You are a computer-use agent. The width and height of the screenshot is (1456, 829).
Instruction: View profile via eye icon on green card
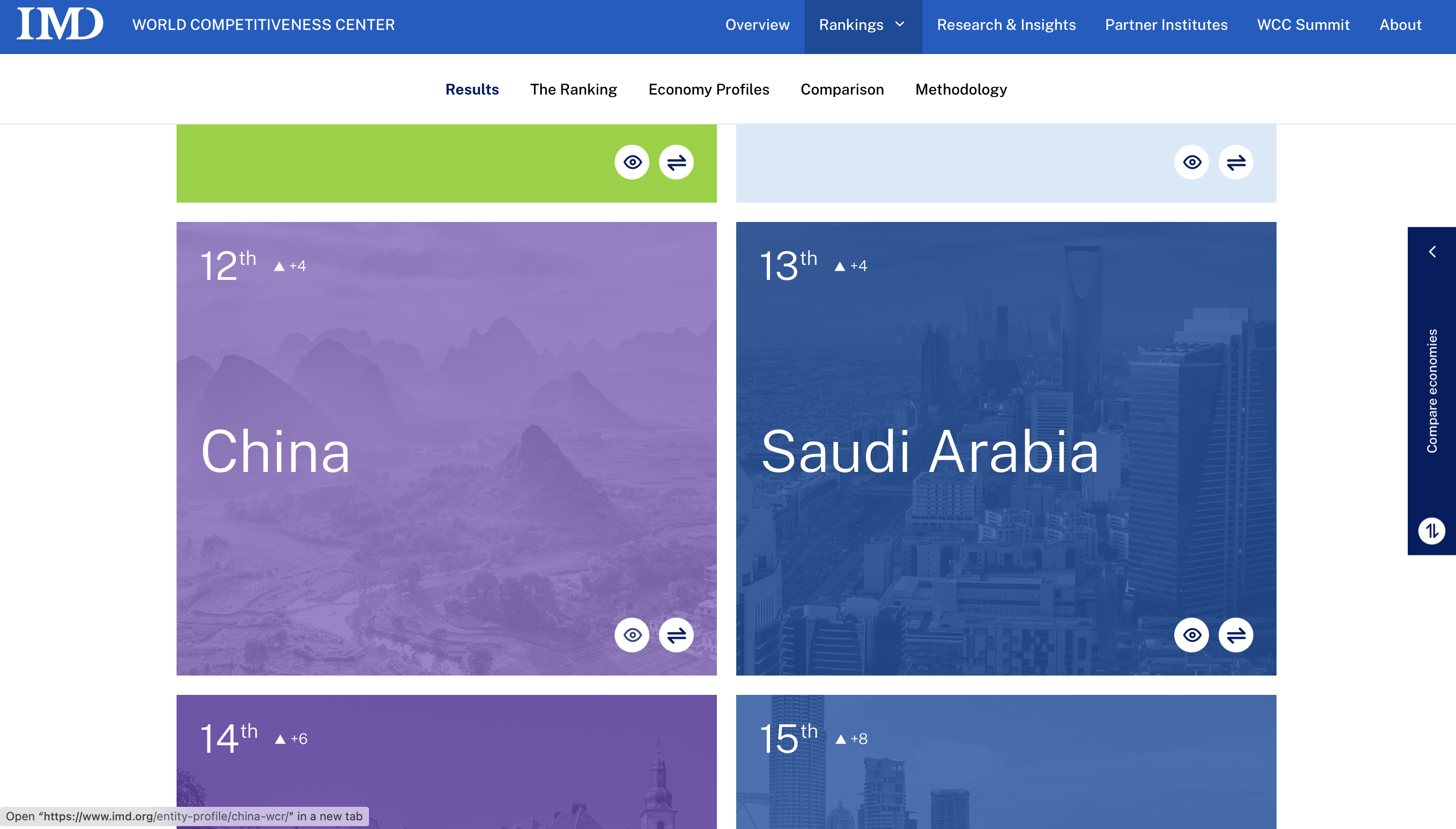tap(632, 162)
